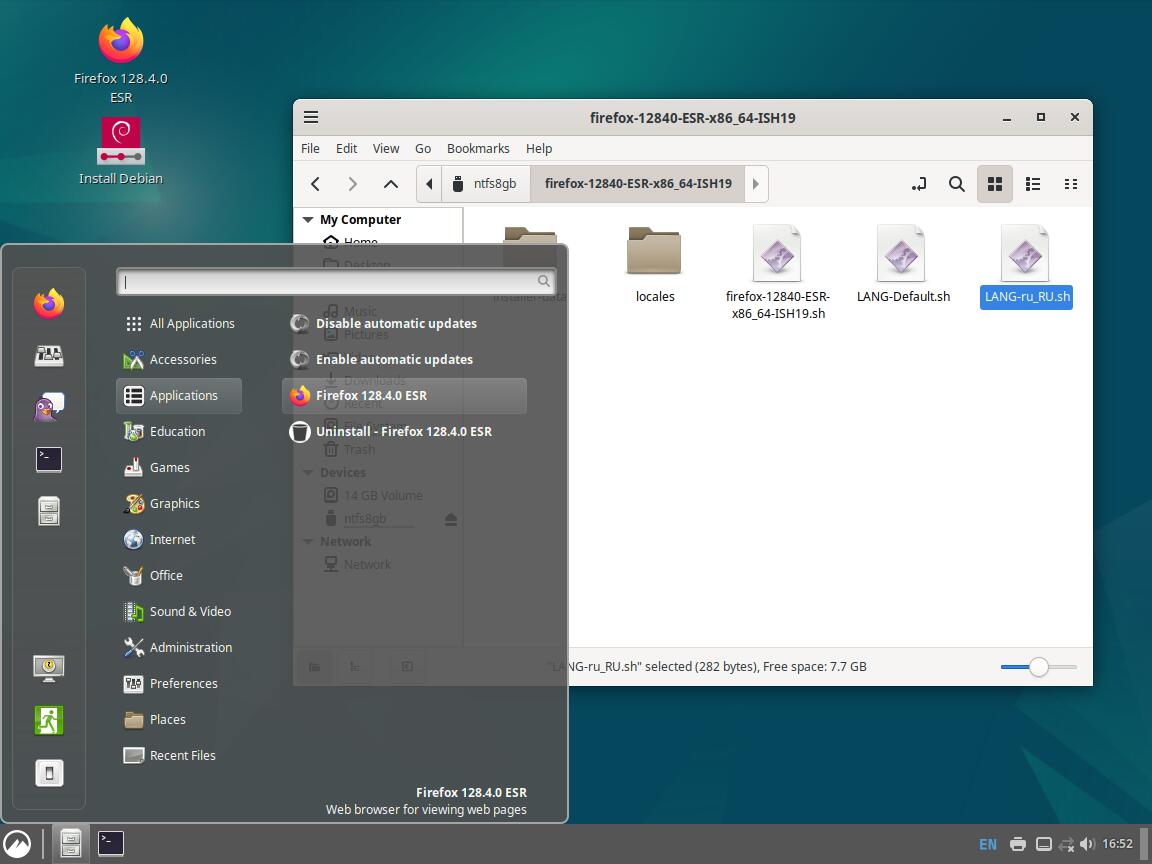The height and width of the screenshot is (864, 1152).
Task: Click Disable automatic updates entry
Action: (404, 323)
